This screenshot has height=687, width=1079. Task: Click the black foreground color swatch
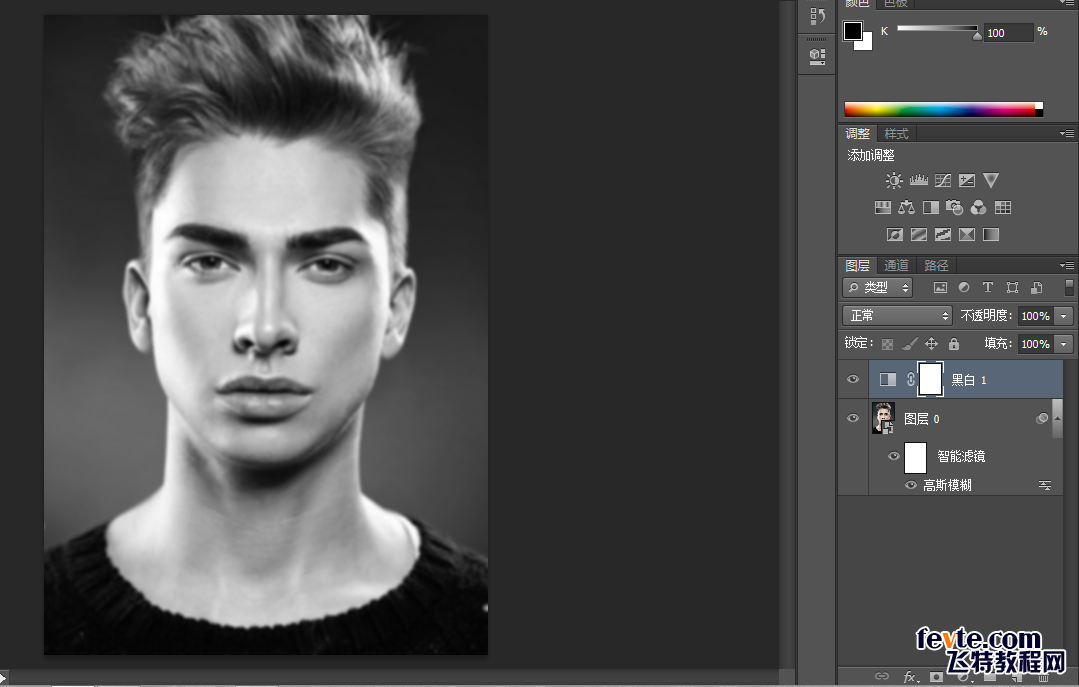[852, 30]
